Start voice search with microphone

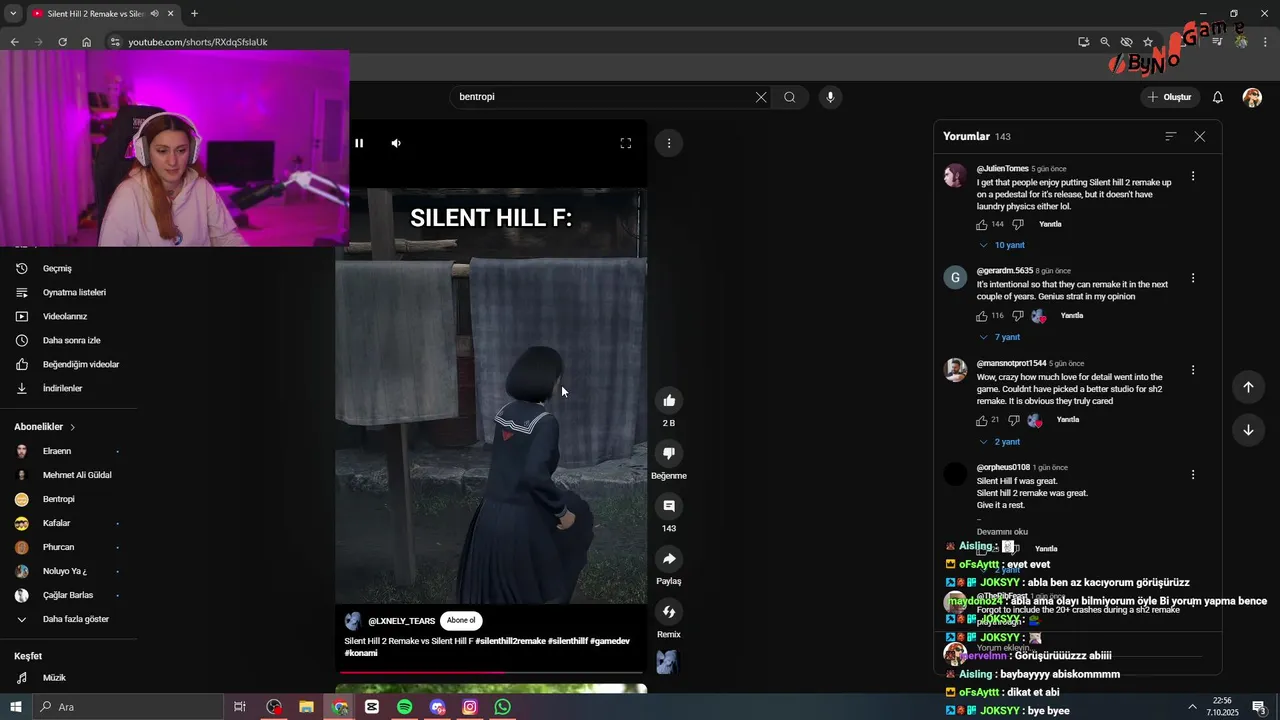tap(830, 97)
